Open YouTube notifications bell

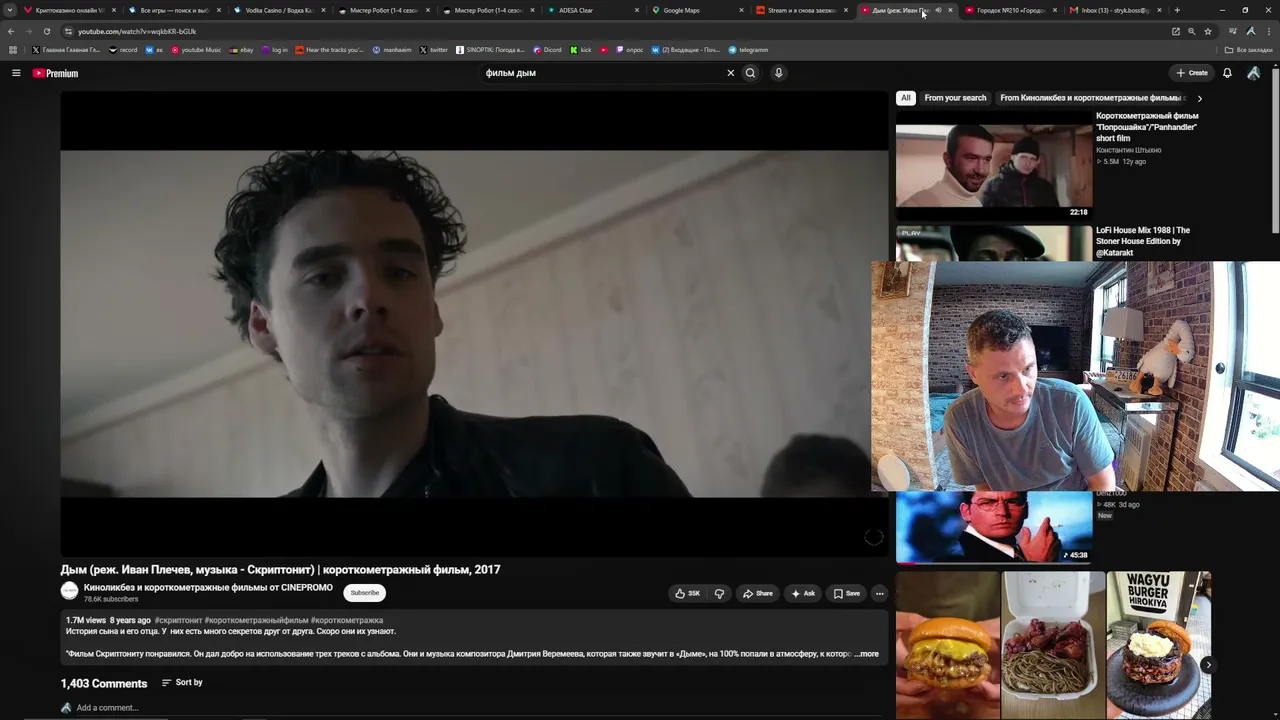click(x=1227, y=73)
